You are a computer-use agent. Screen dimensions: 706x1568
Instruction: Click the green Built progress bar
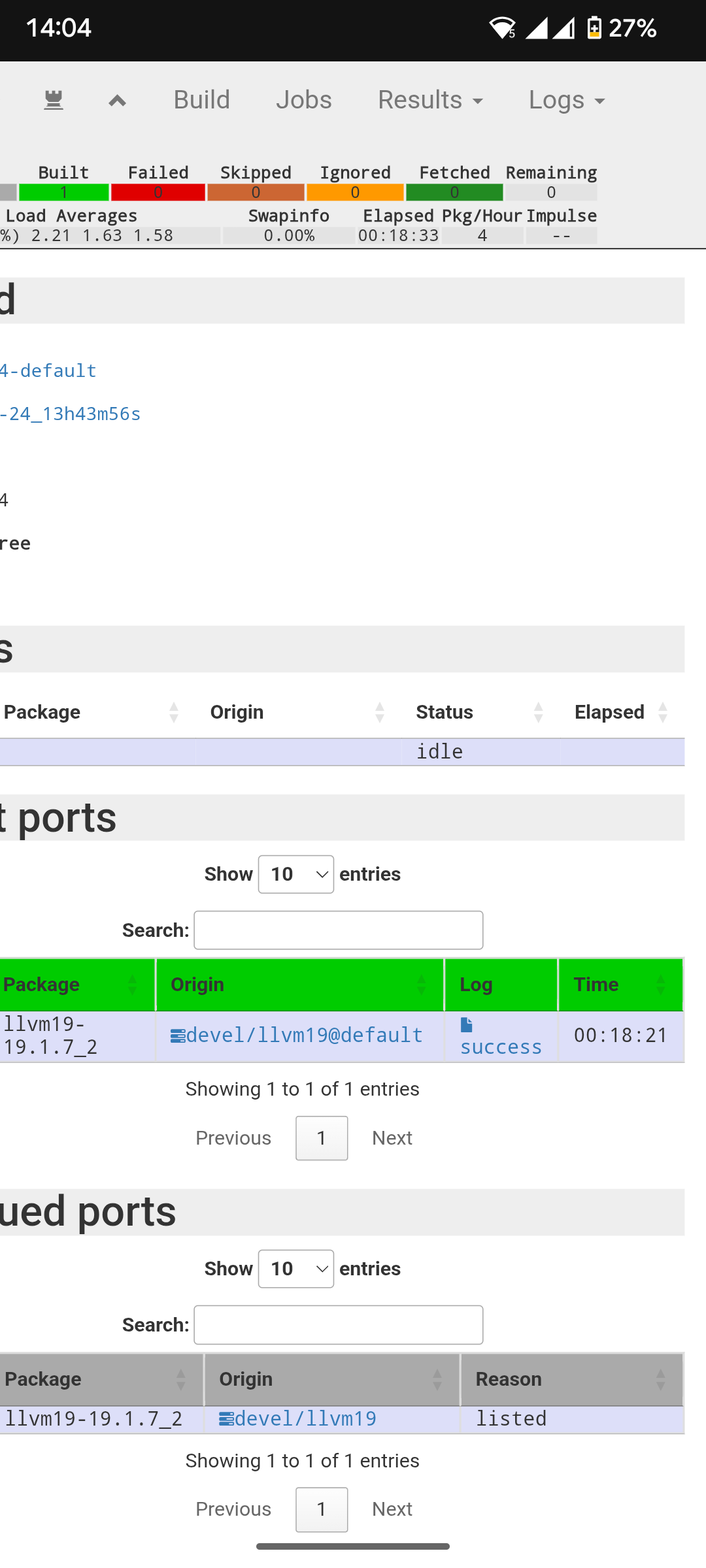(x=64, y=192)
